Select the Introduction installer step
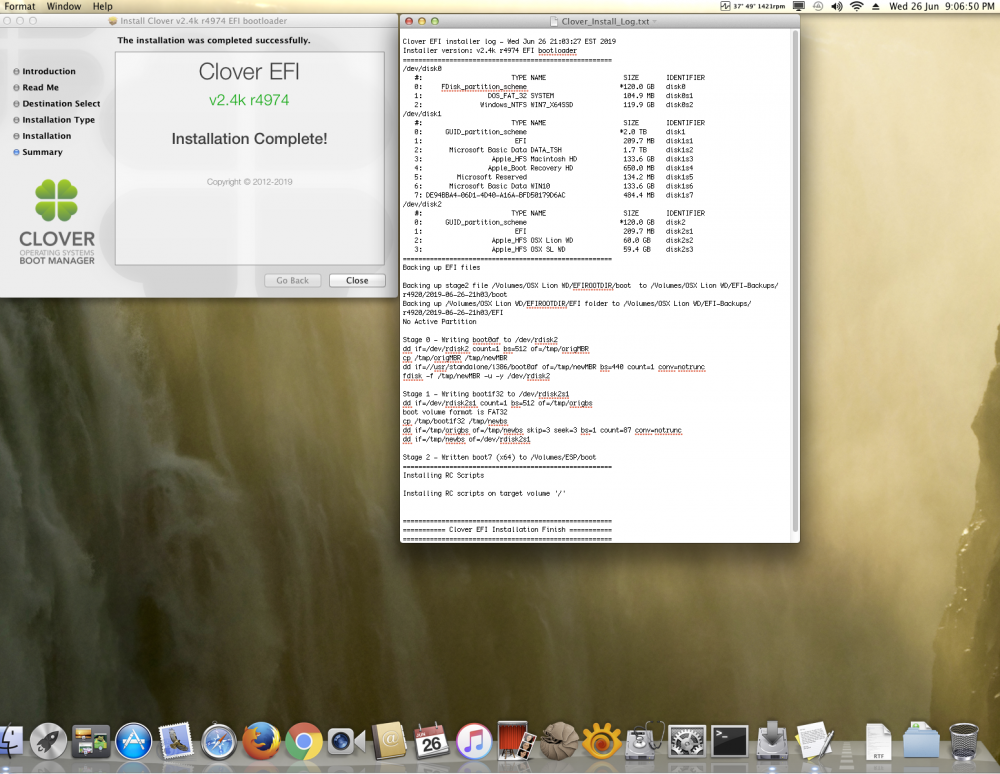Image resolution: width=1000 pixels, height=774 pixels. (48, 71)
